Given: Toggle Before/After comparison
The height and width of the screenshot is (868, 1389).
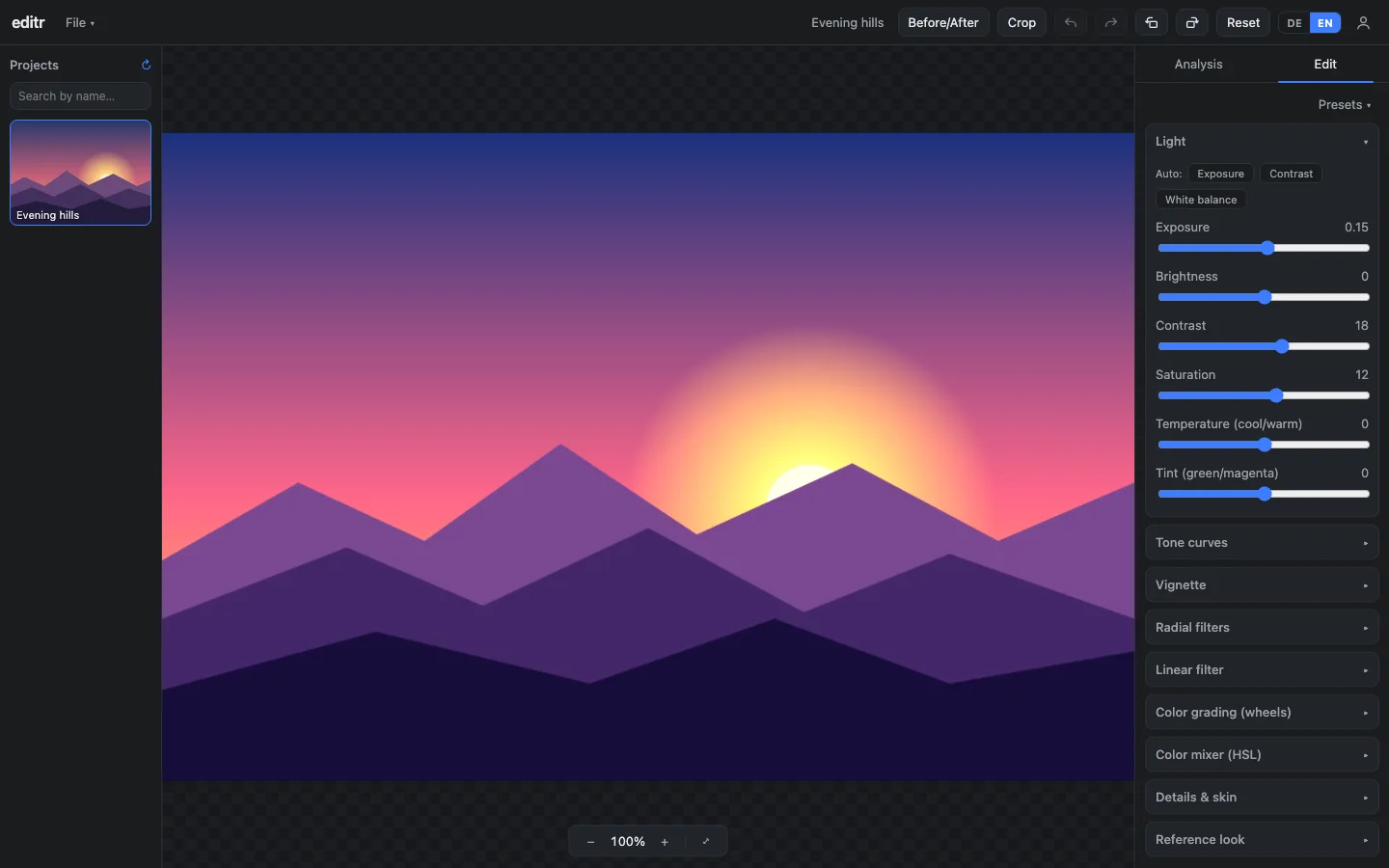Looking at the screenshot, I should pyautogui.click(x=943, y=22).
